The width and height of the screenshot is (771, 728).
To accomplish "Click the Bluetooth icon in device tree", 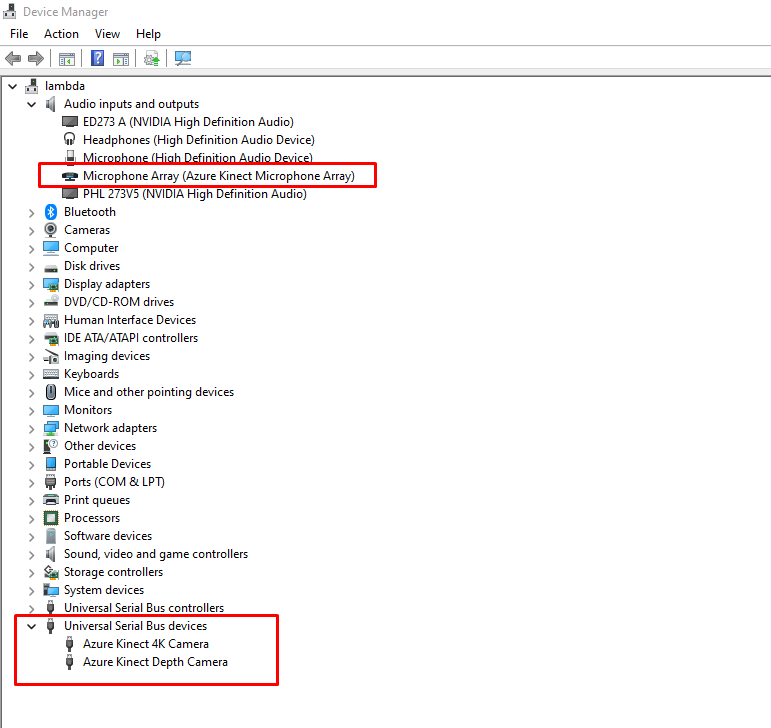I will 51,212.
